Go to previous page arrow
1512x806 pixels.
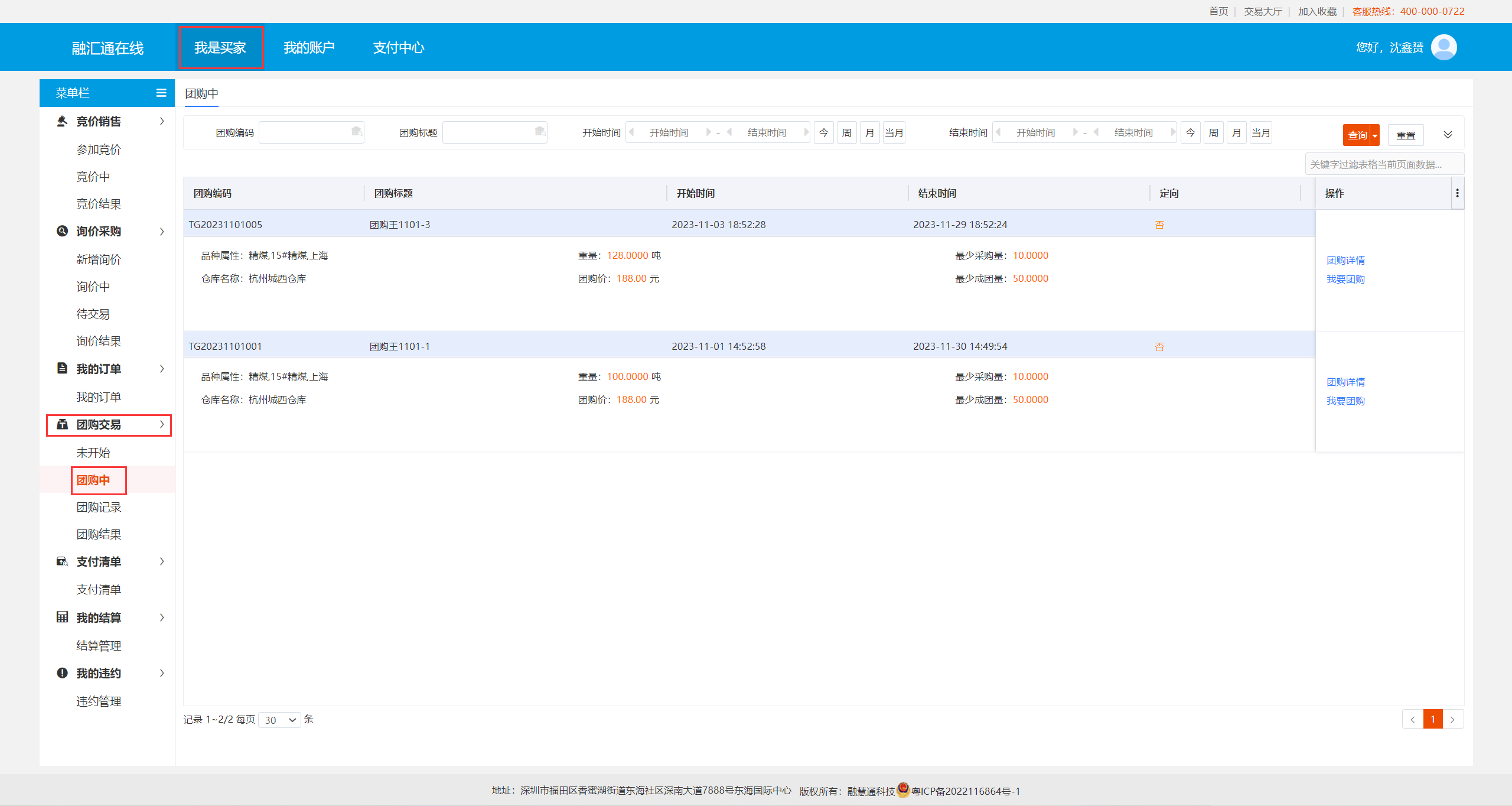click(x=1413, y=719)
